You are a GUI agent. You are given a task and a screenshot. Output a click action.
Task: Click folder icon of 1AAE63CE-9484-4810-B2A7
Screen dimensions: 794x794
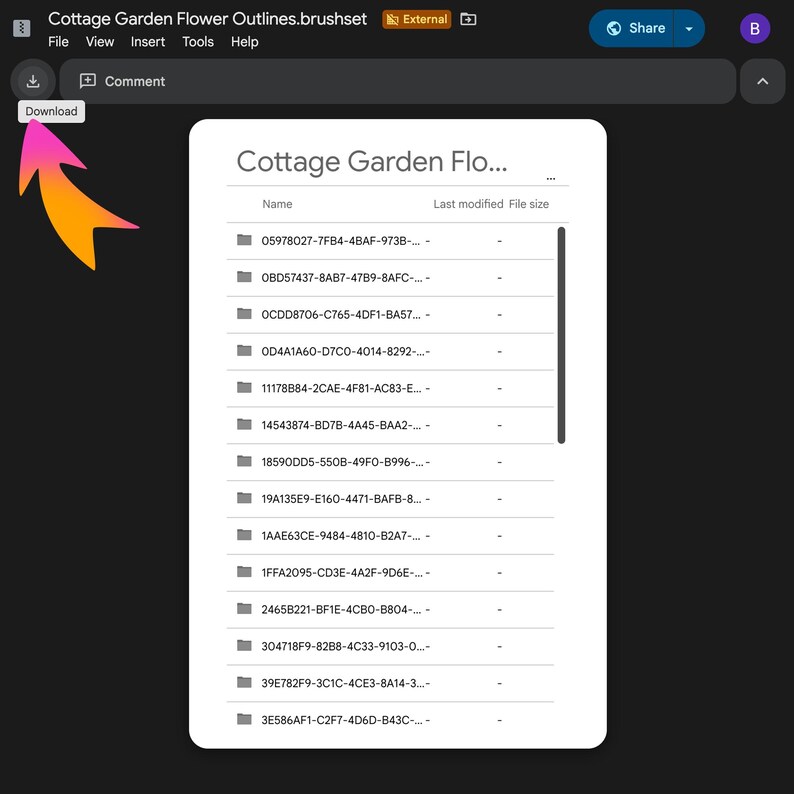(244, 535)
